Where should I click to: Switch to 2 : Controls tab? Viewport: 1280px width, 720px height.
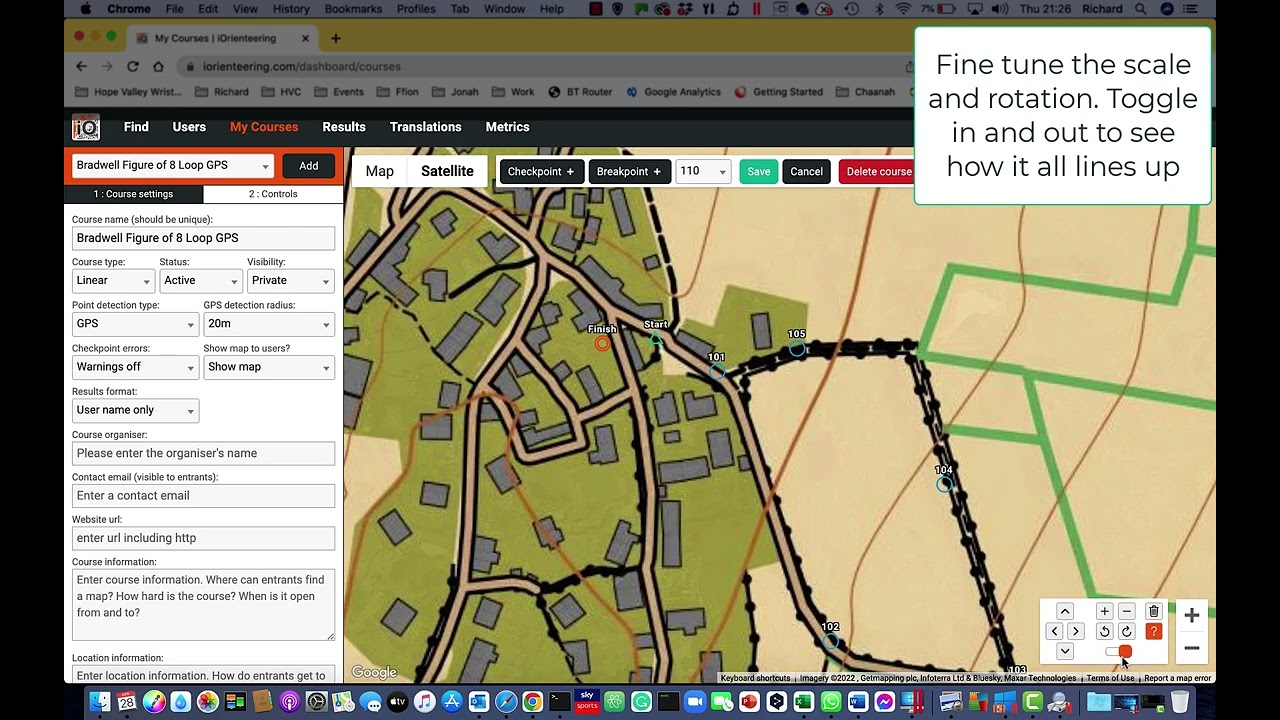(273, 194)
